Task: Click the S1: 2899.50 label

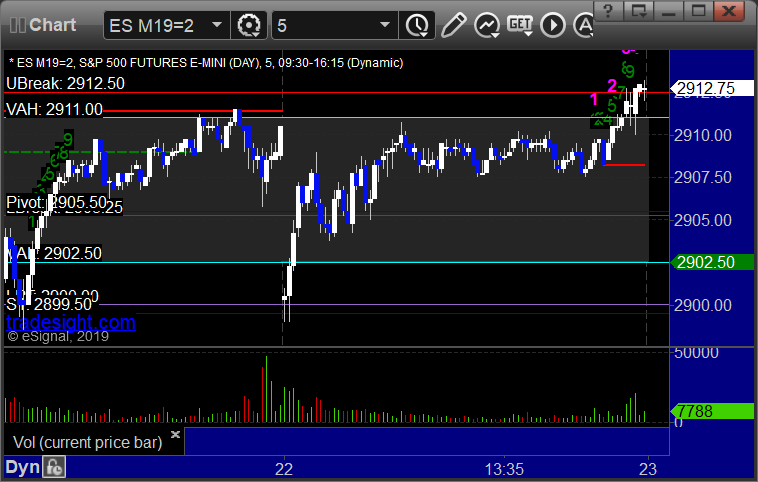Action: pos(49,305)
